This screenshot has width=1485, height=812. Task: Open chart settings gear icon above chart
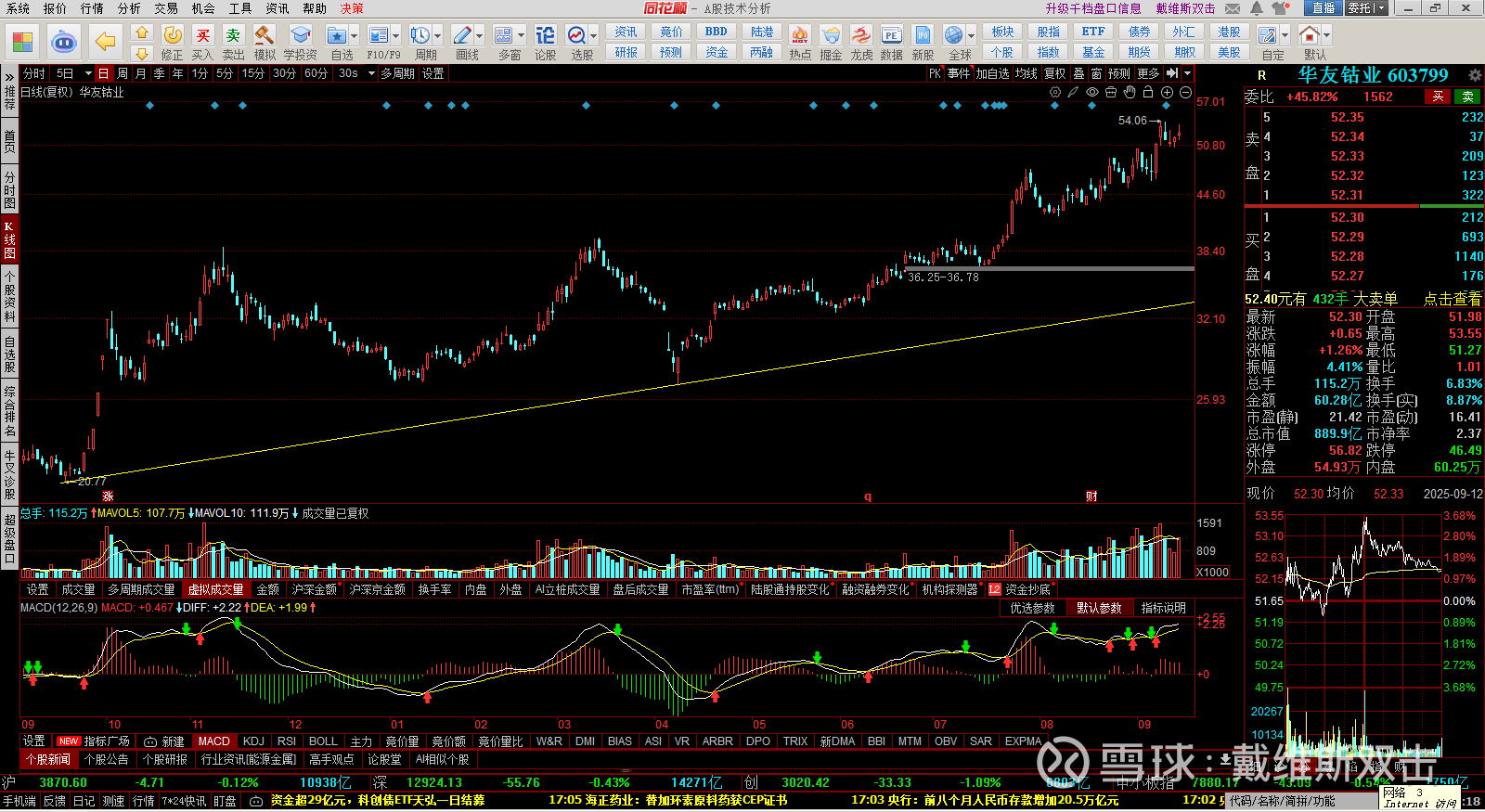(1055, 92)
